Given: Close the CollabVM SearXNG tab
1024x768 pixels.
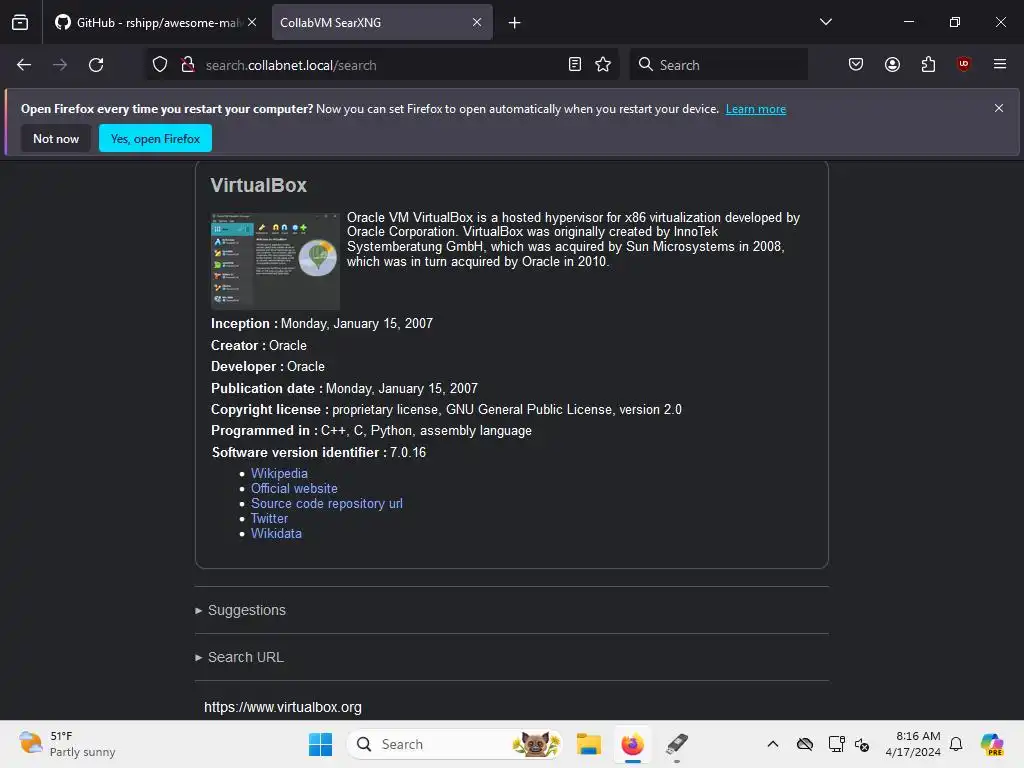Looking at the screenshot, I should (477, 22).
